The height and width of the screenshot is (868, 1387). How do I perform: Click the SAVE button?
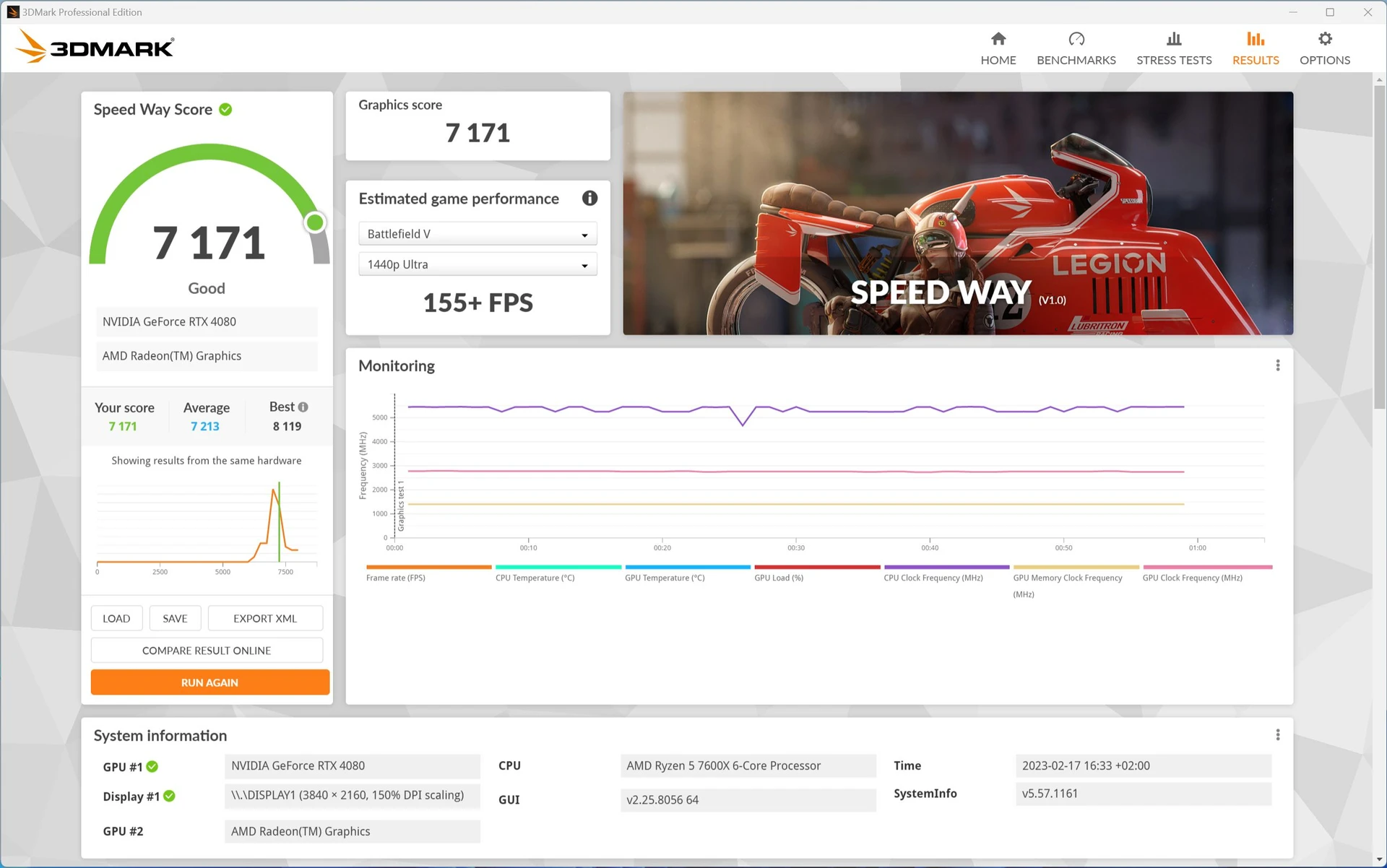(175, 618)
